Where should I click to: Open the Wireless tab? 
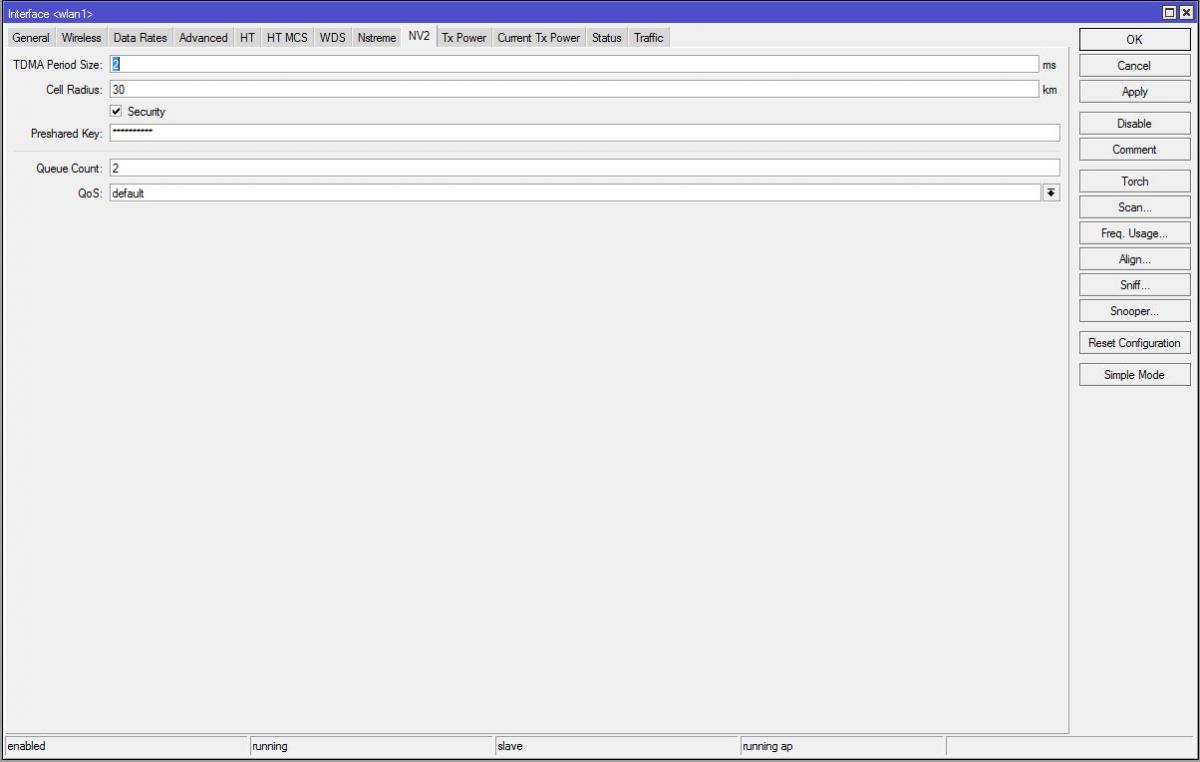click(81, 38)
